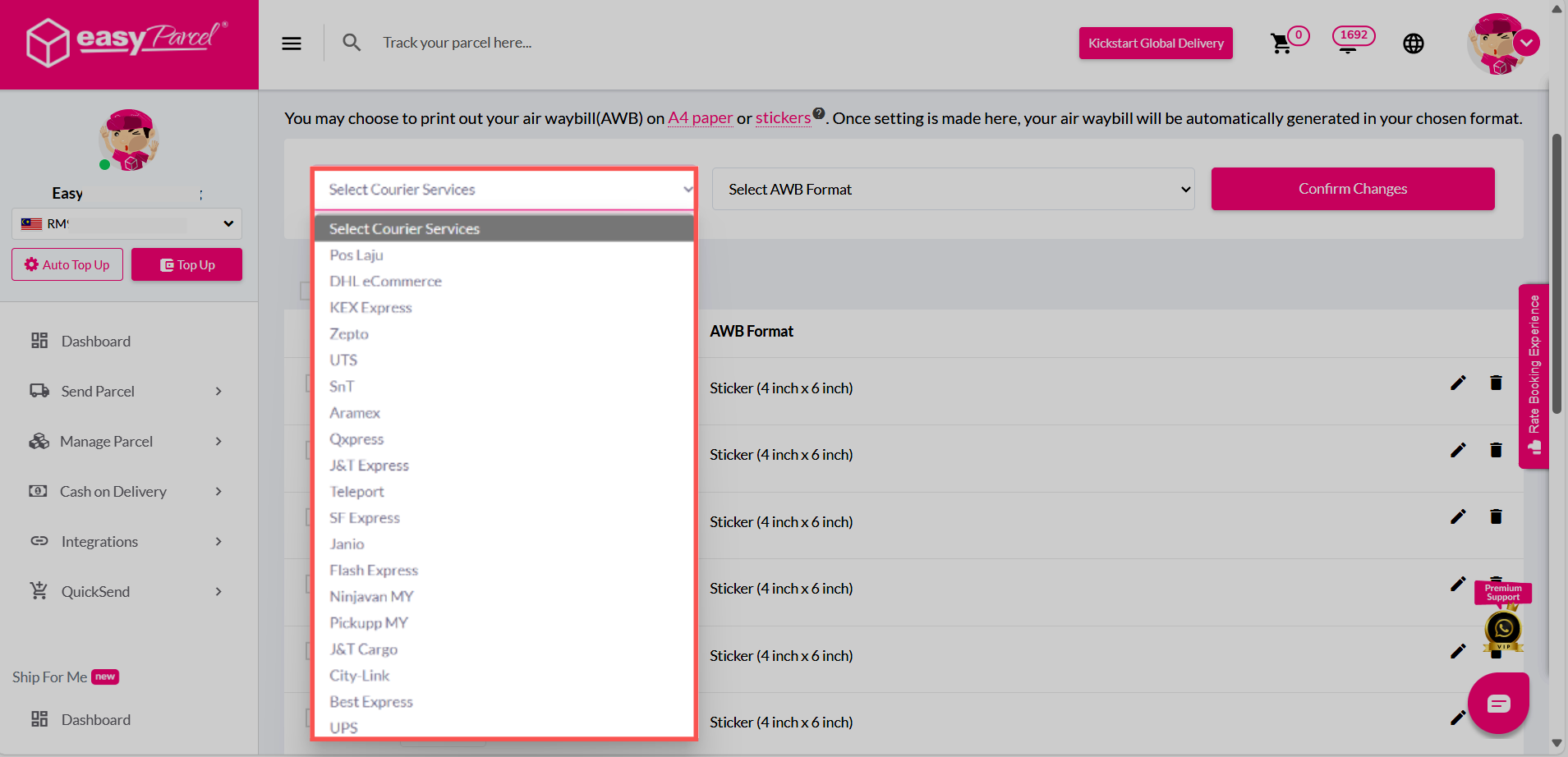The height and width of the screenshot is (757, 1568).
Task: Open the A4 paper link
Action: pos(700,118)
